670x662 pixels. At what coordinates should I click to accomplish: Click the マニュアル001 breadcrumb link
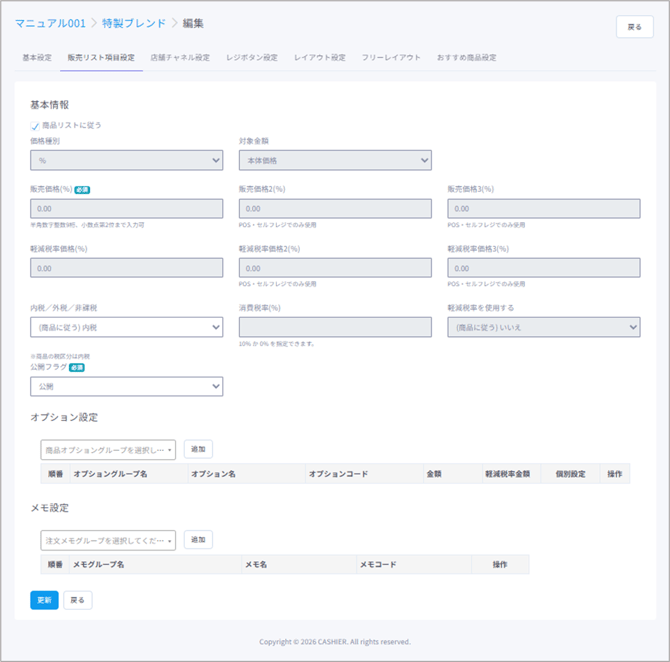click(x=50, y=22)
